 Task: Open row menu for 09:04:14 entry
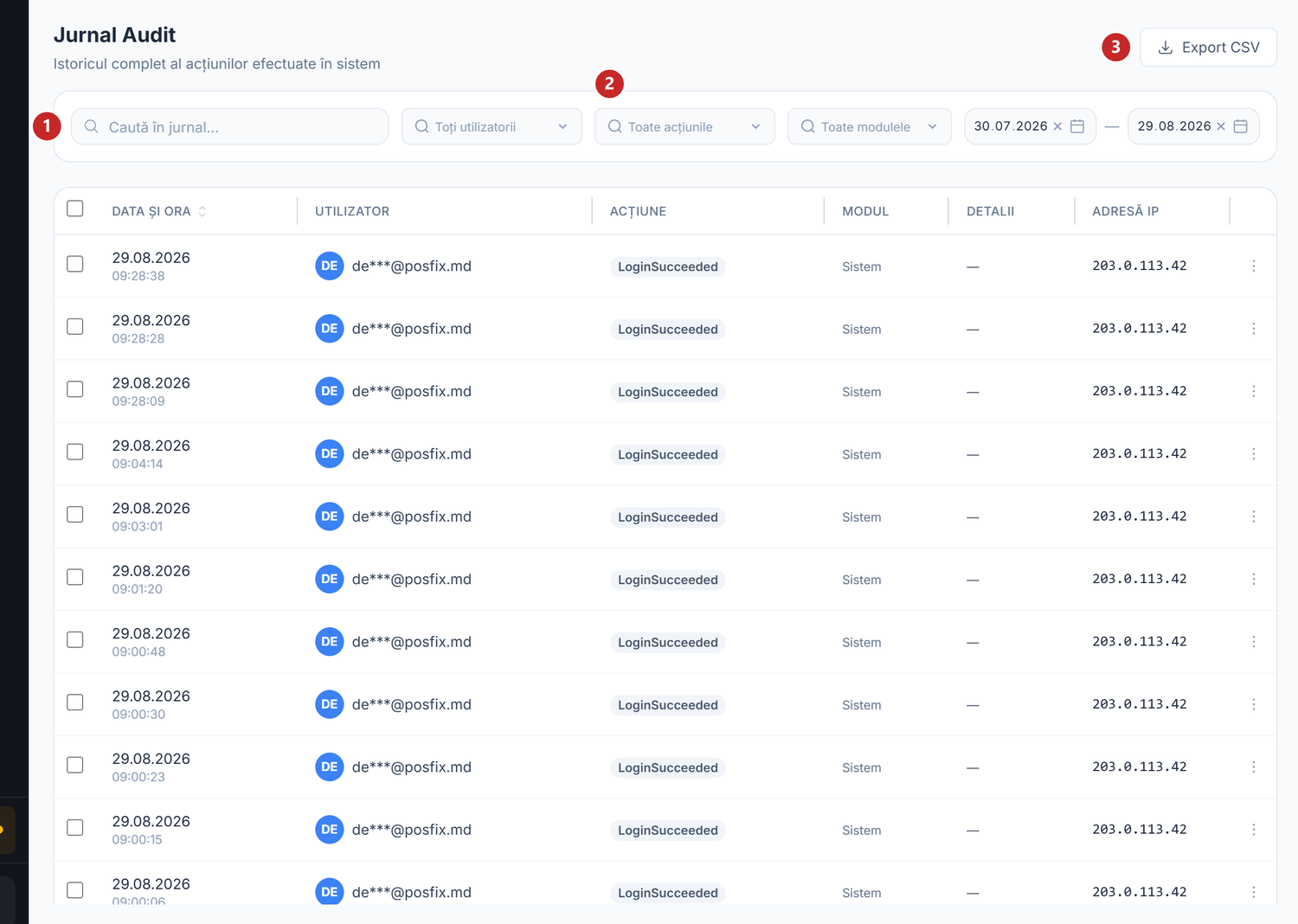(x=1253, y=454)
